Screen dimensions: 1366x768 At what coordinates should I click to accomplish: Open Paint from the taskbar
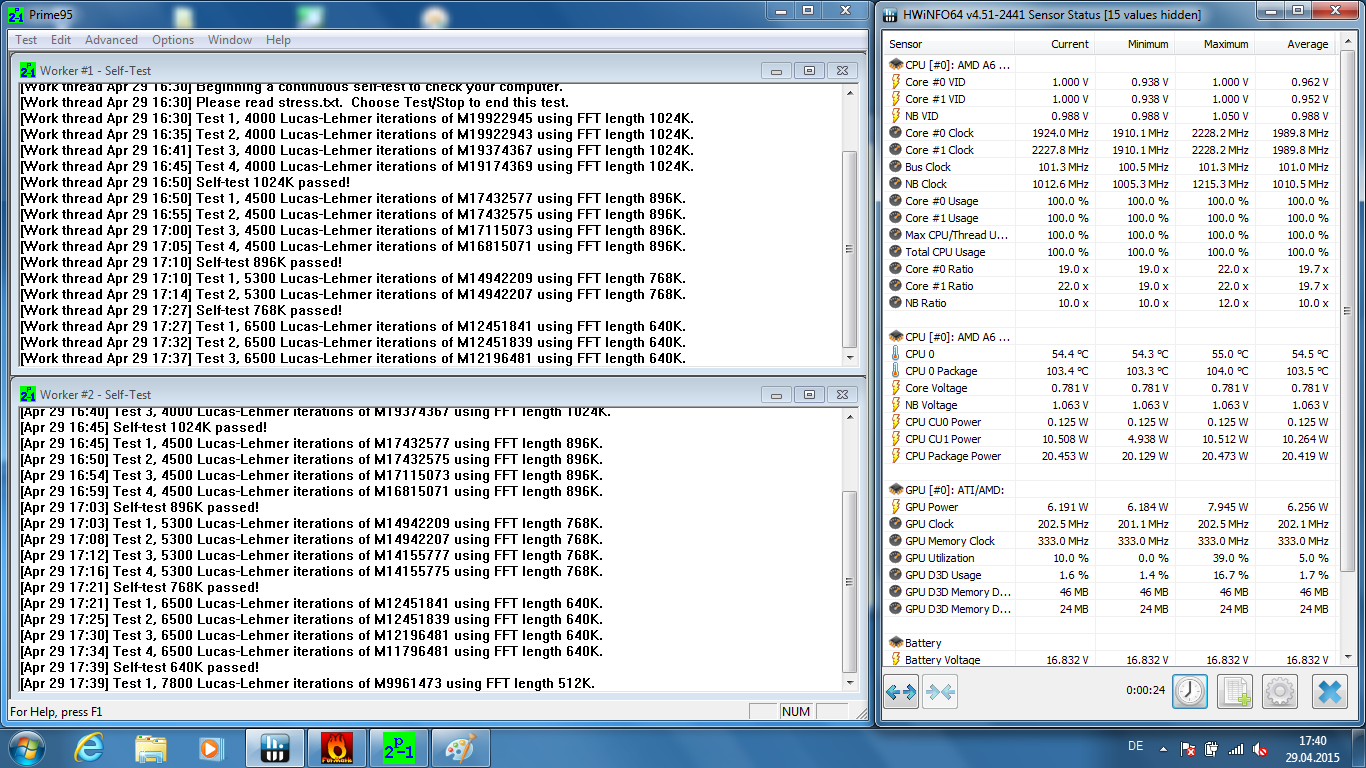[461, 747]
